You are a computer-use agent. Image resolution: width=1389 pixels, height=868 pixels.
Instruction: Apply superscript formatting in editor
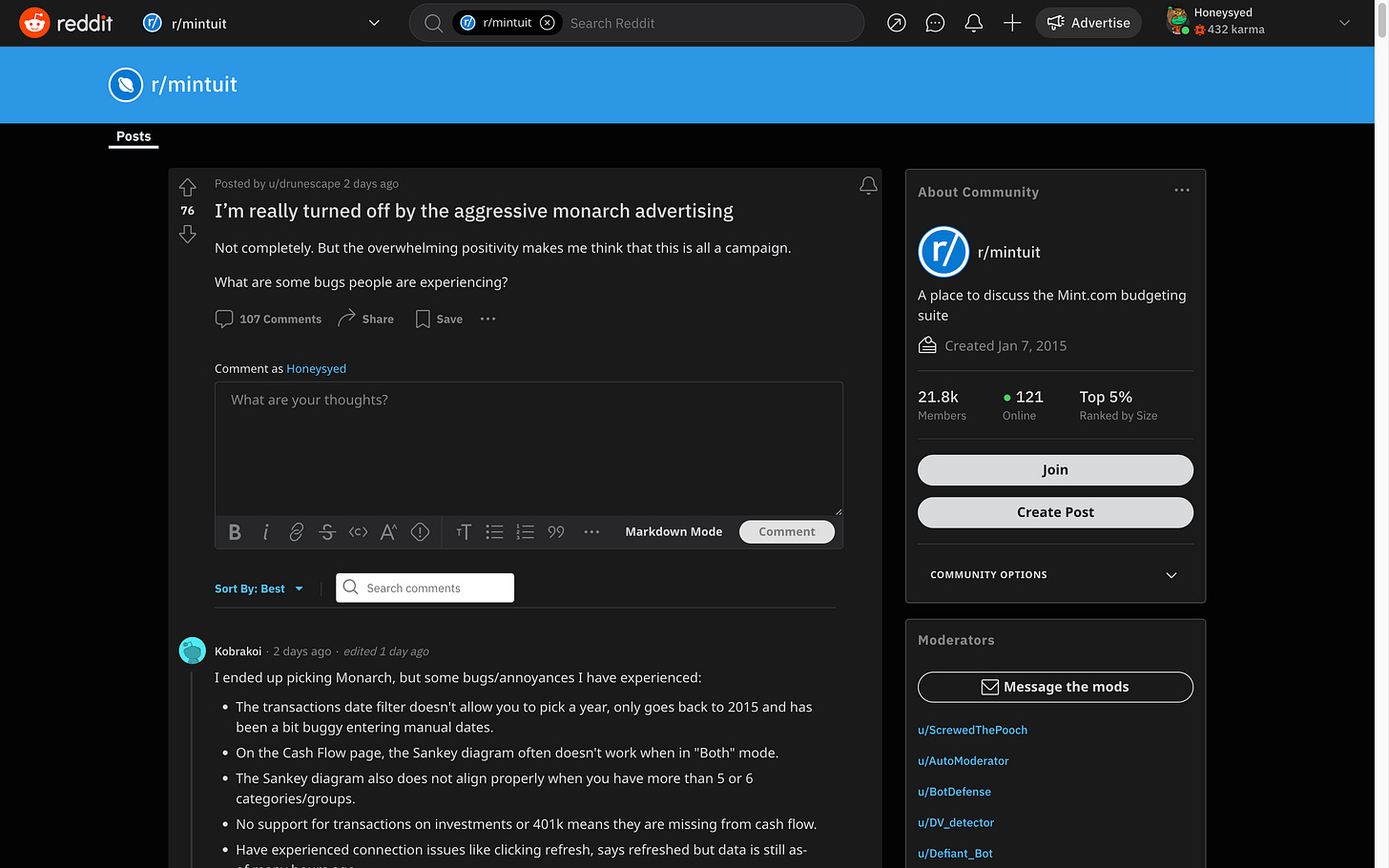click(x=388, y=532)
